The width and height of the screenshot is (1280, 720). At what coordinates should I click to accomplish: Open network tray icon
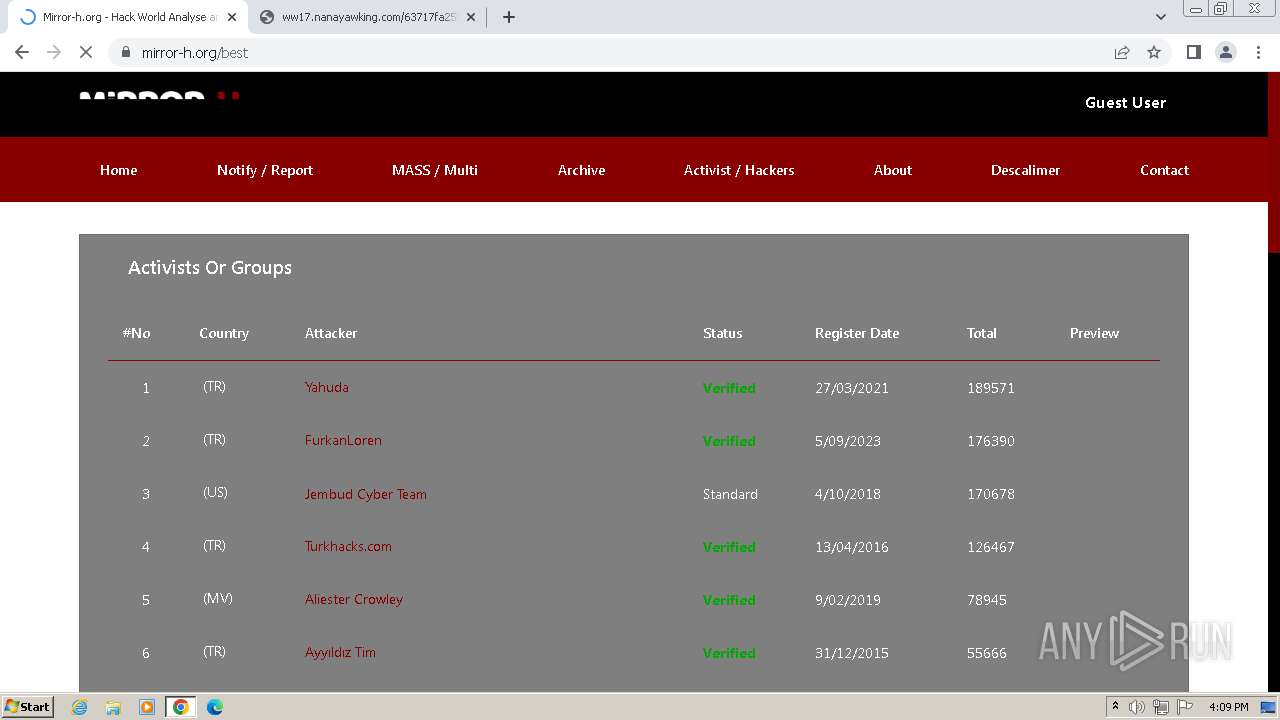[1161, 707]
